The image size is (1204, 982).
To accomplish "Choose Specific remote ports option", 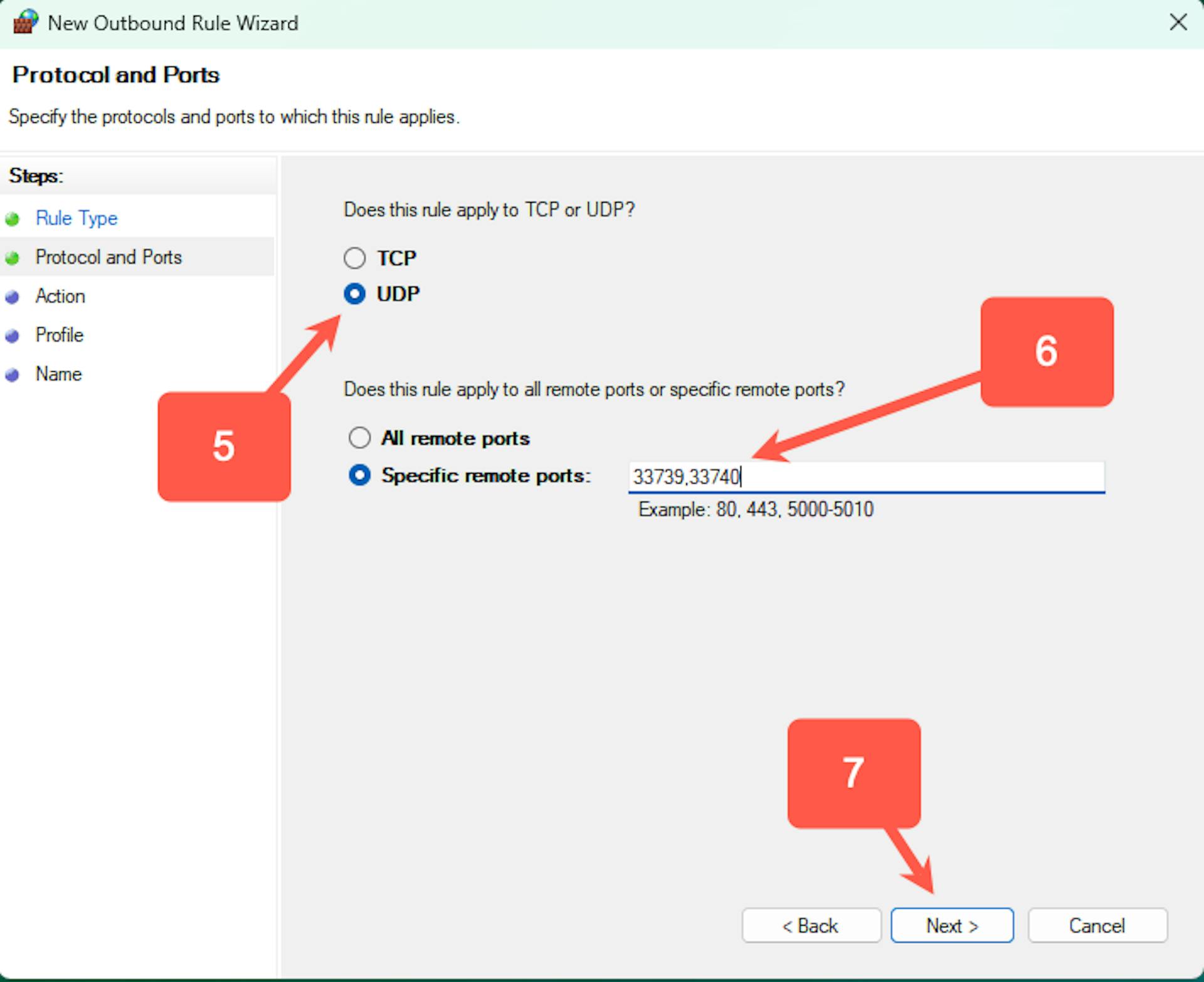I will pos(359,475).
